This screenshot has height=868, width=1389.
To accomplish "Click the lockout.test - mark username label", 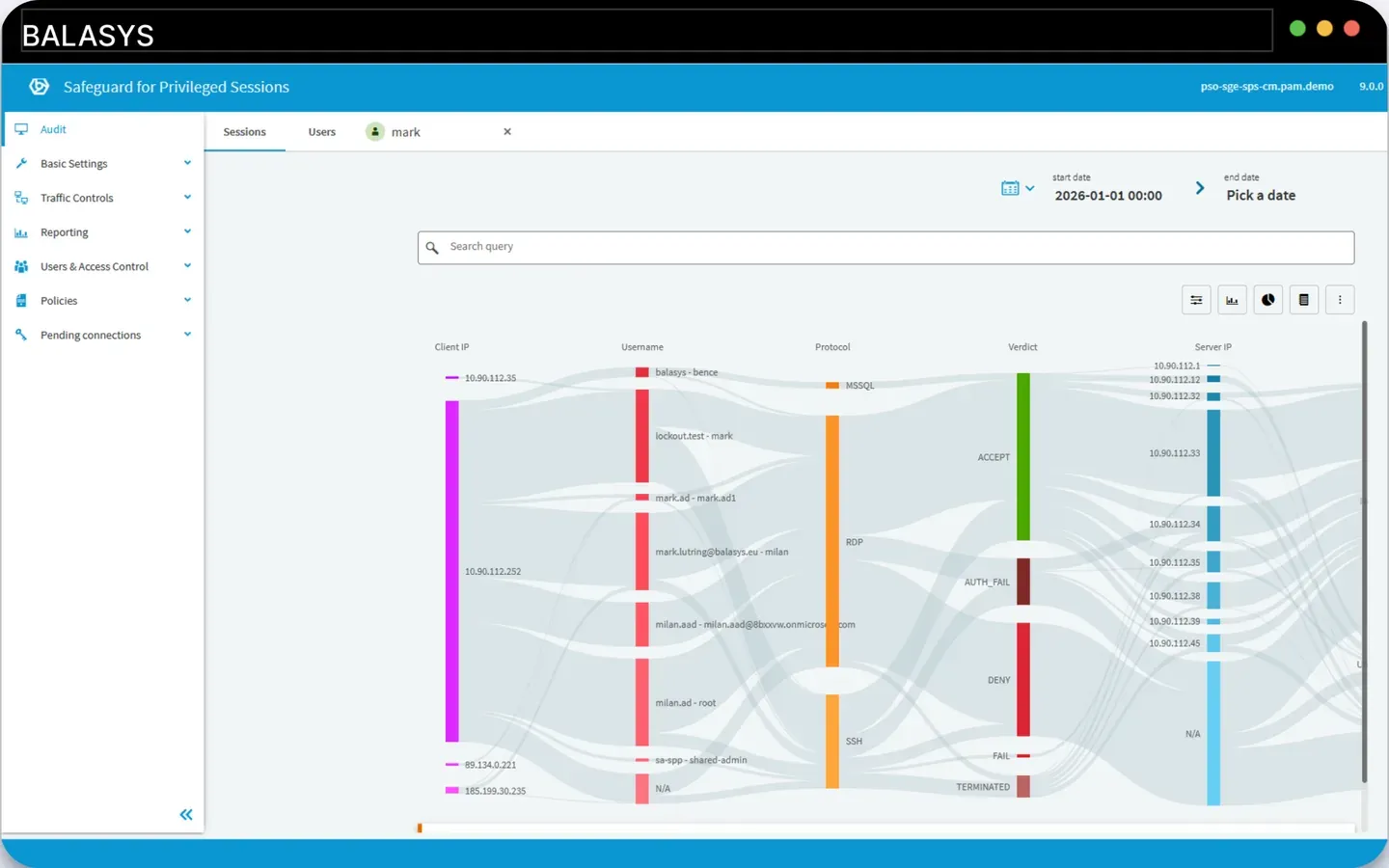I will (694, 436).
